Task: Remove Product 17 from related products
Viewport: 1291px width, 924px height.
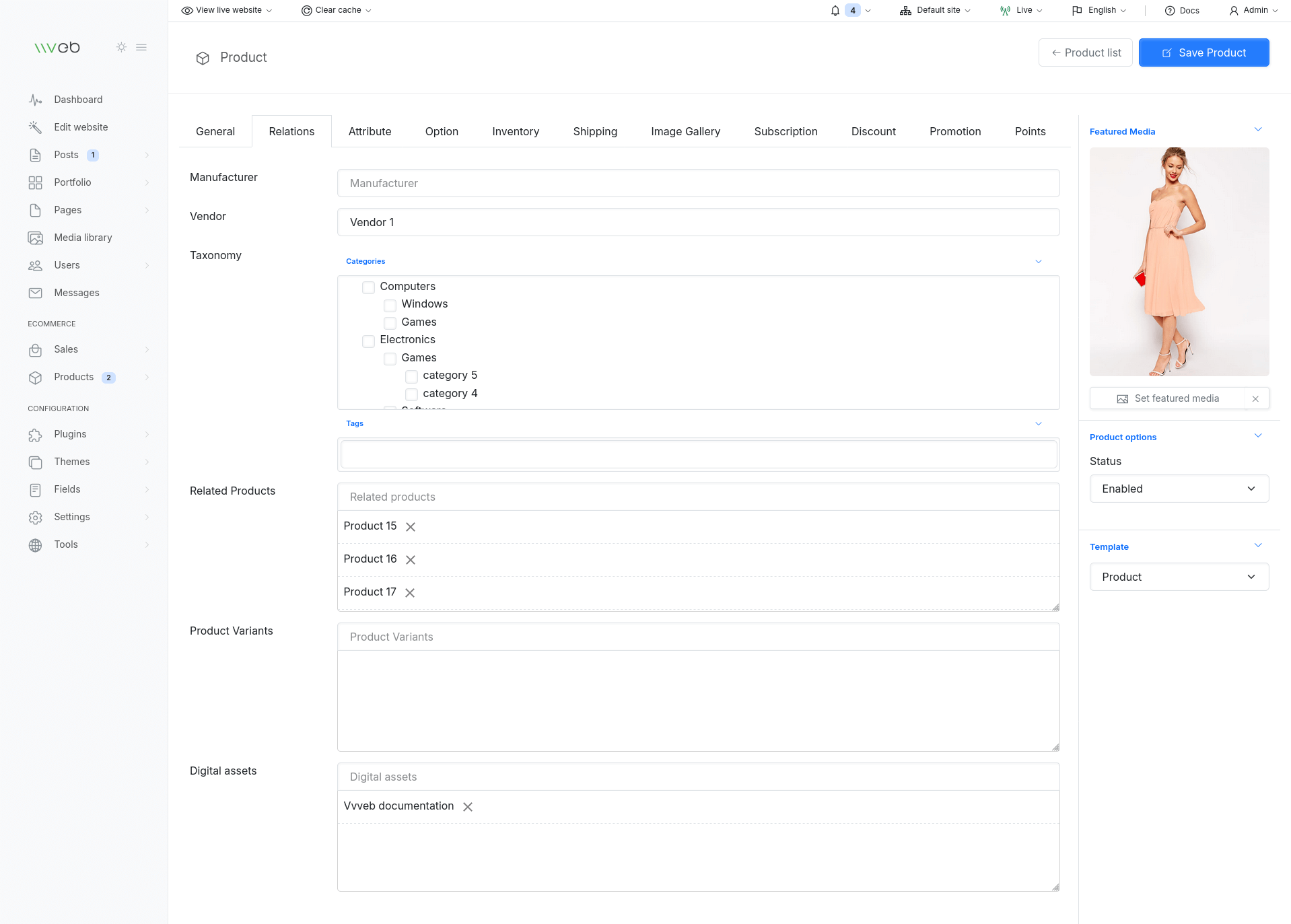Action: click(410, 593)
